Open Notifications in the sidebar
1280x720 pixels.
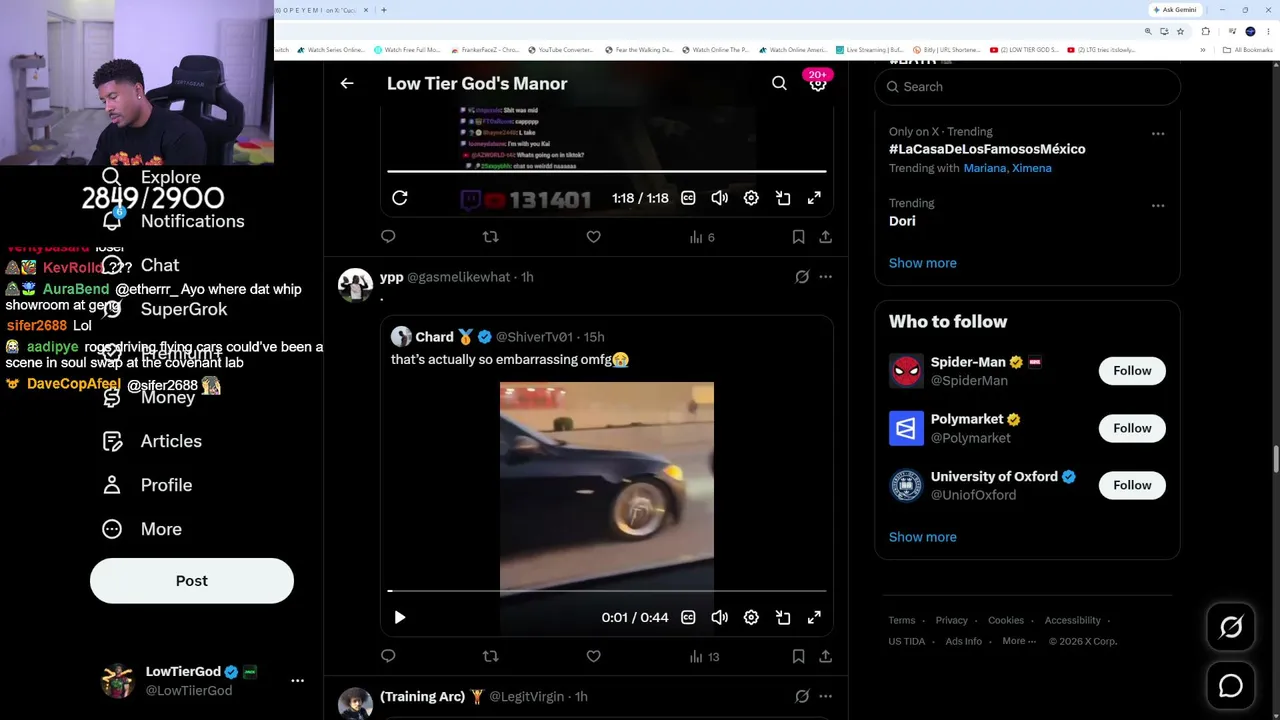(x=173, y=221)
